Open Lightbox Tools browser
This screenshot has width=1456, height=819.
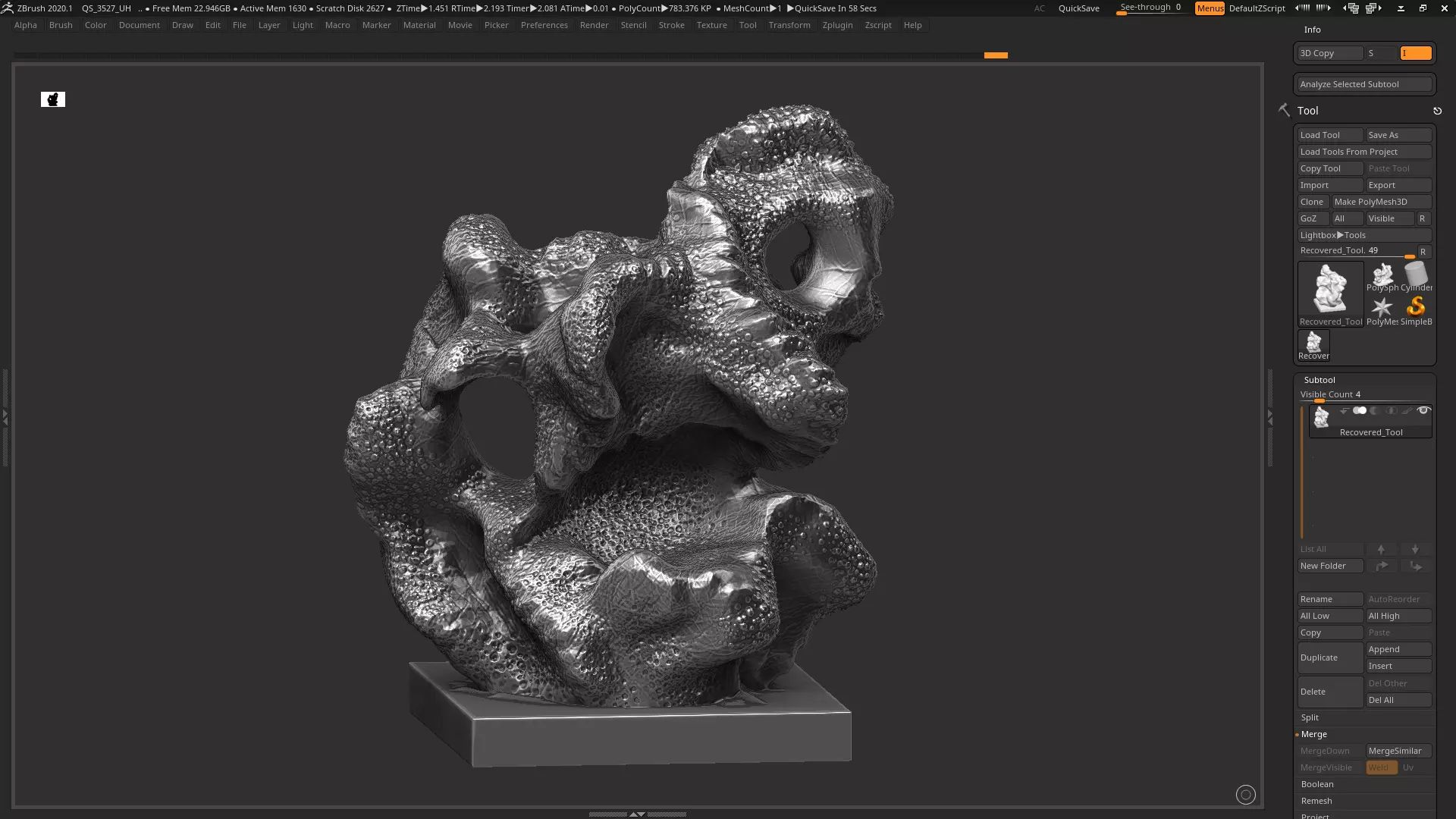click(x=1364, y=235)
